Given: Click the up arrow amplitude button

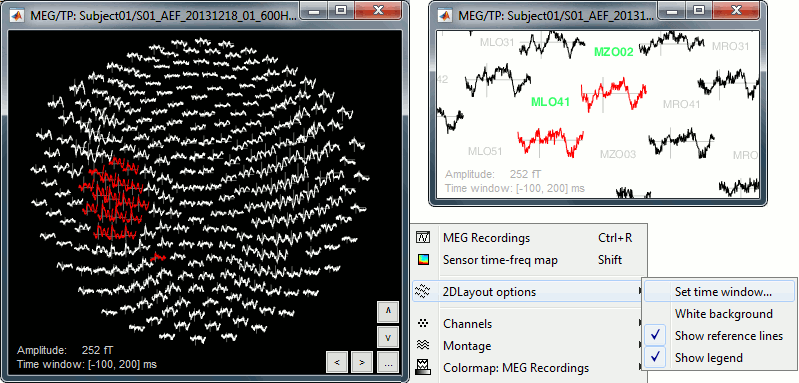Looking at the screenshot, I should point(388,312).
